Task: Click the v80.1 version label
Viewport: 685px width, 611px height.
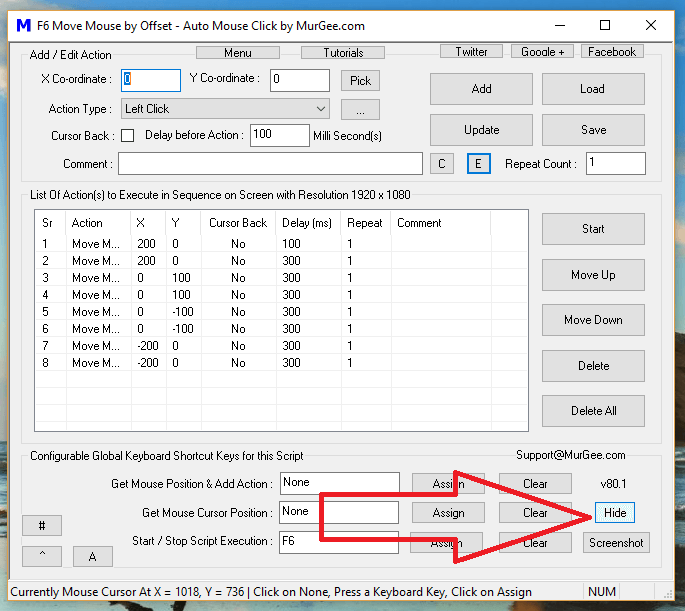Action: tap(613, 484)
